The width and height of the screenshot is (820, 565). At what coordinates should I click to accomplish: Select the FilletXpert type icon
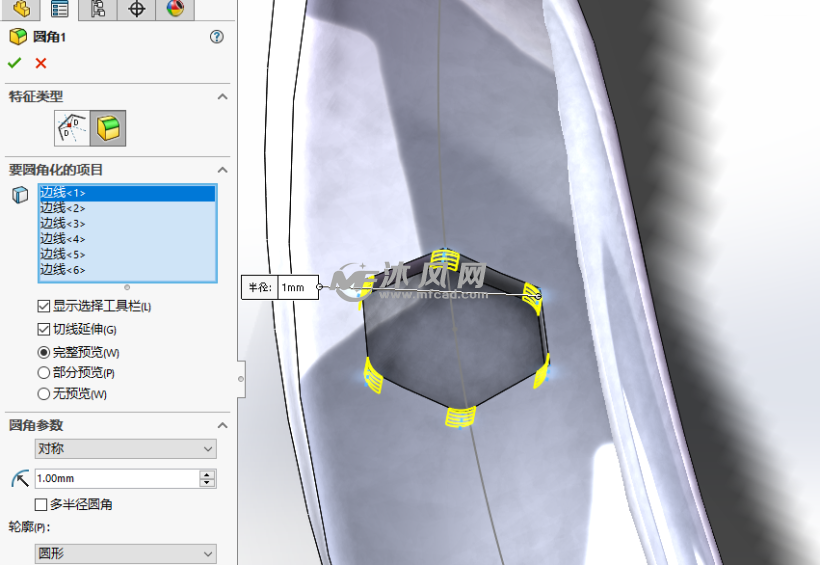click(108, 128)
